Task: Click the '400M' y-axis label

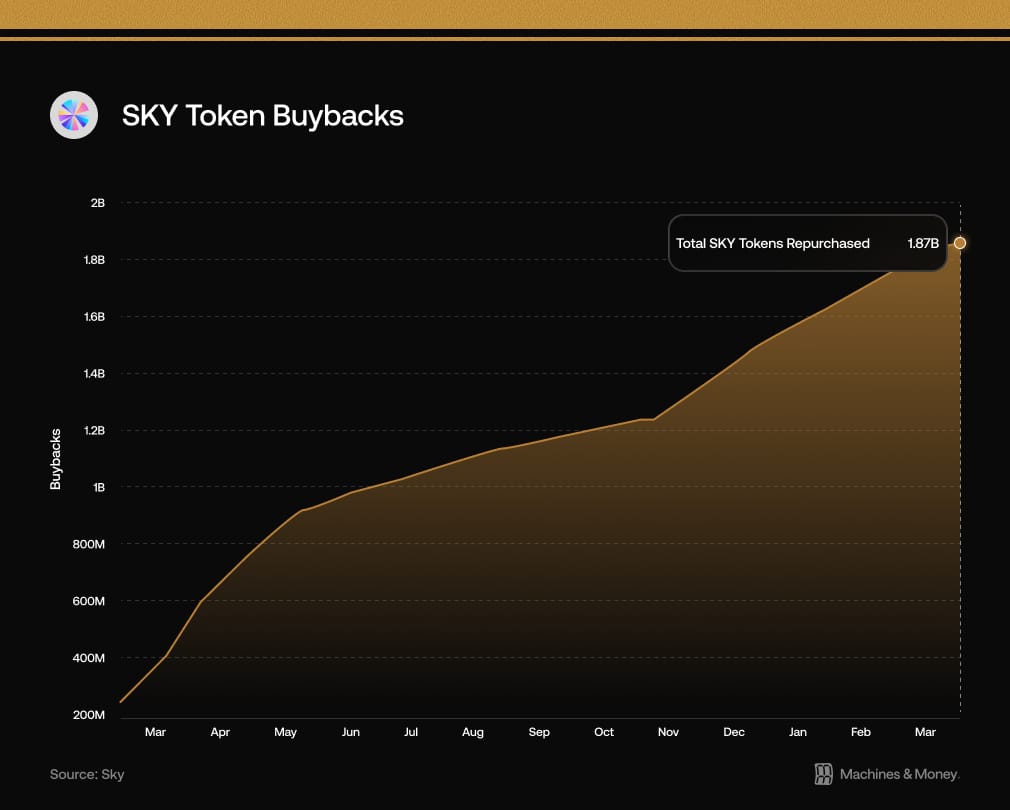Action: coord(89,657)
